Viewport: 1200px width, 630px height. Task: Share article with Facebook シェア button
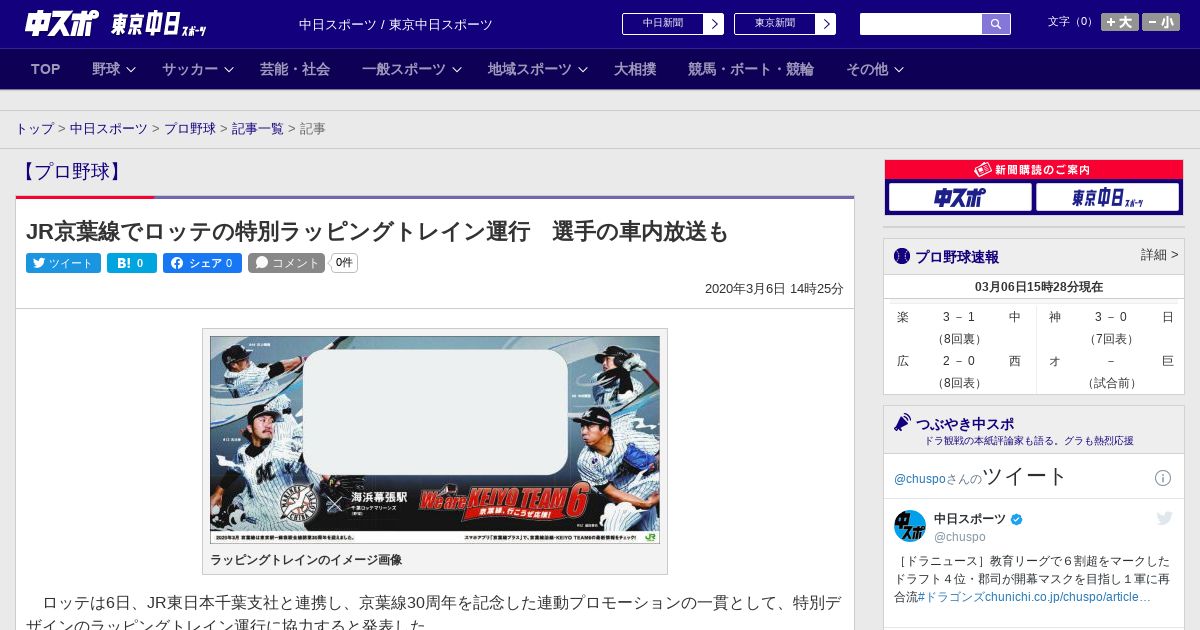[202, 263]
